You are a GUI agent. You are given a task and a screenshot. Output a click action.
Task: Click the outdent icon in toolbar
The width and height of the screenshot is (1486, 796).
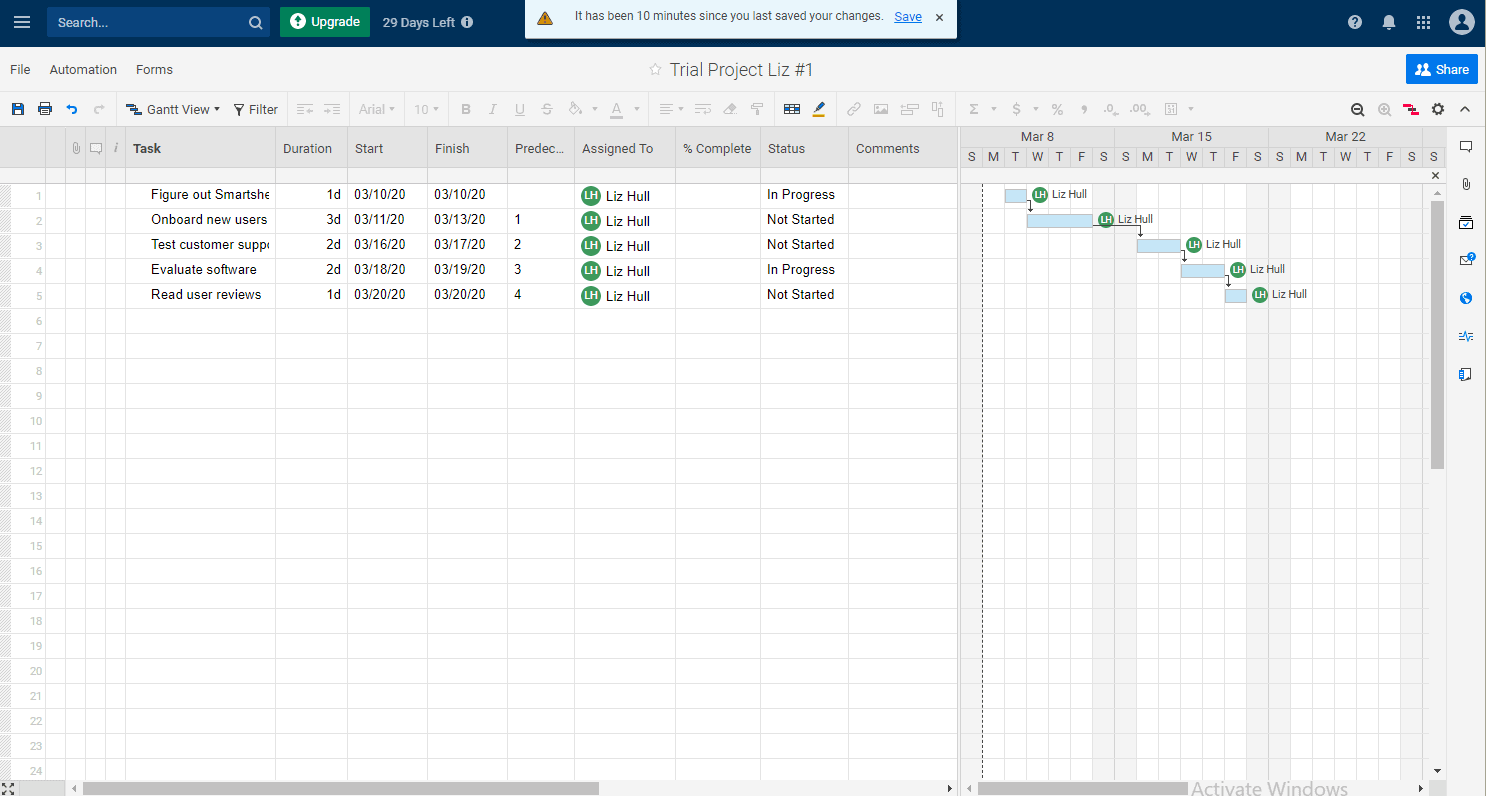click(x=305, y=109)
